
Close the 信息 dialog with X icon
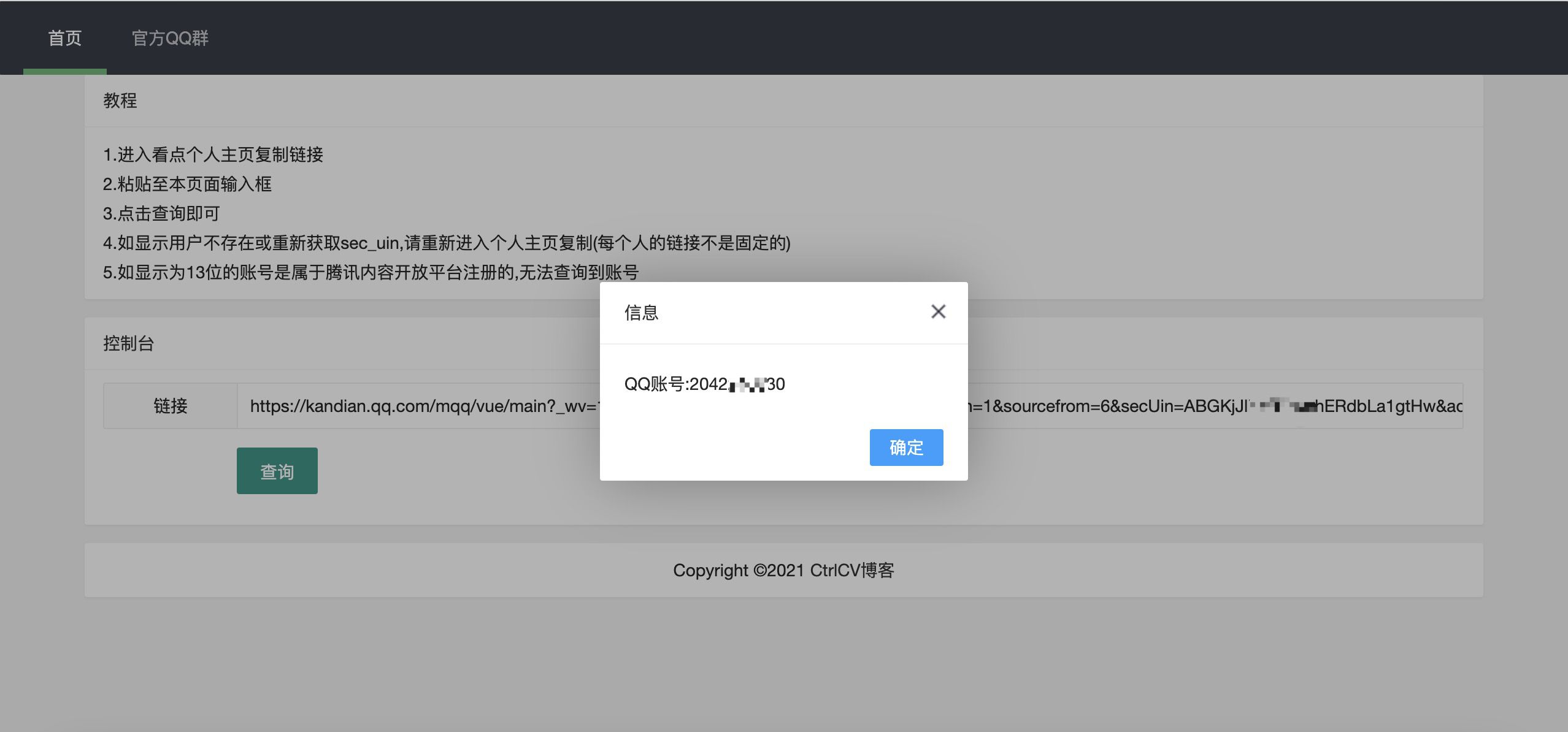(938, 311)
